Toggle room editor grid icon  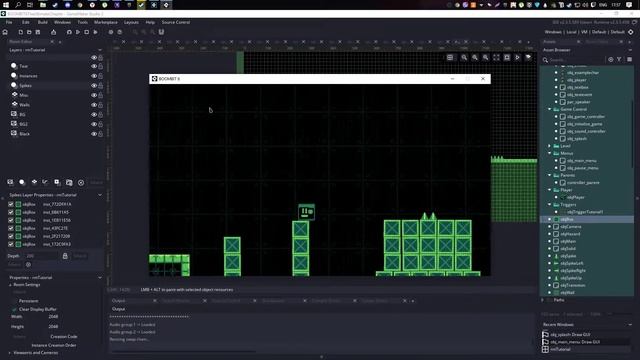(x=450, y=58)
